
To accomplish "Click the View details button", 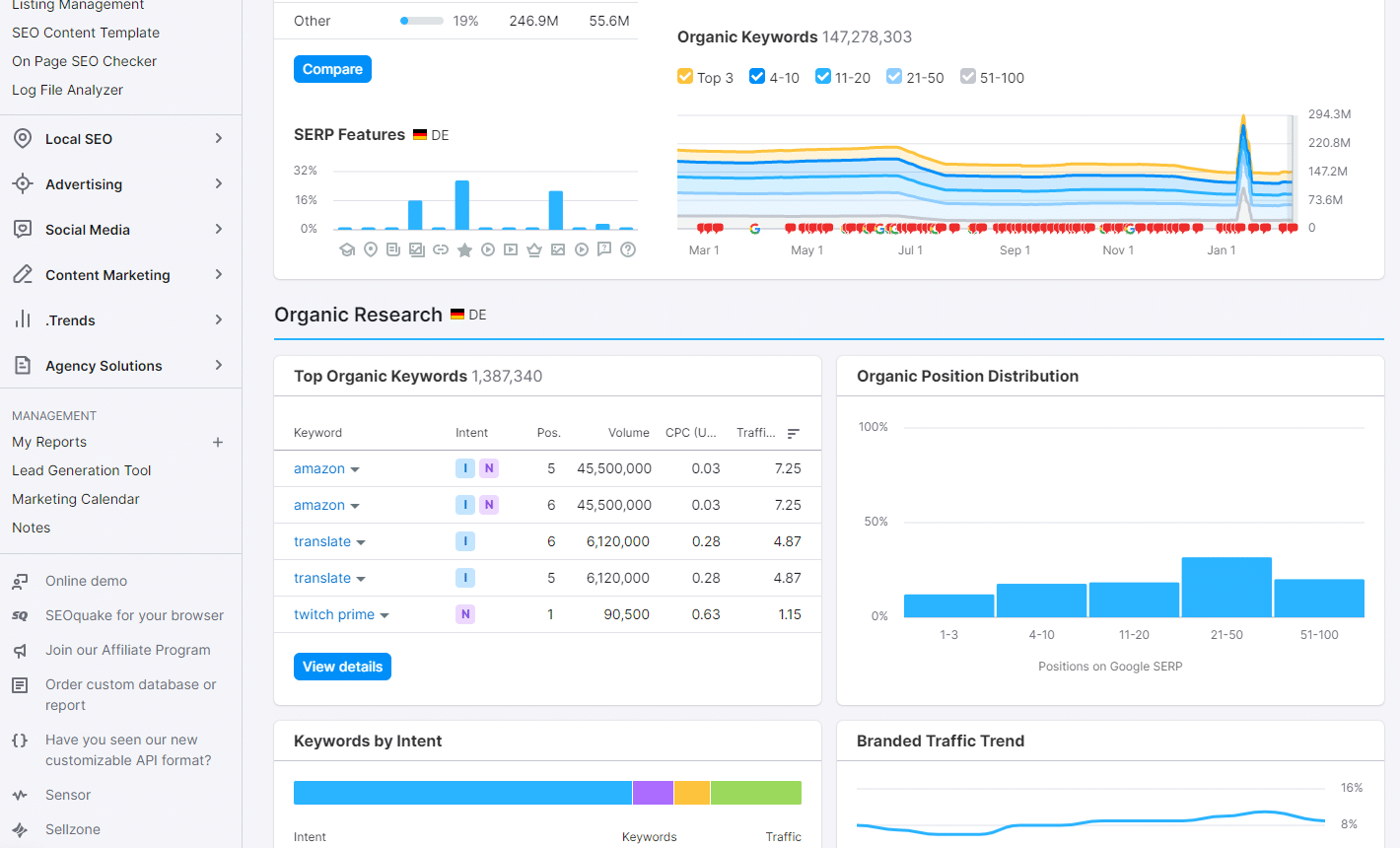I will tap(342, 667).
